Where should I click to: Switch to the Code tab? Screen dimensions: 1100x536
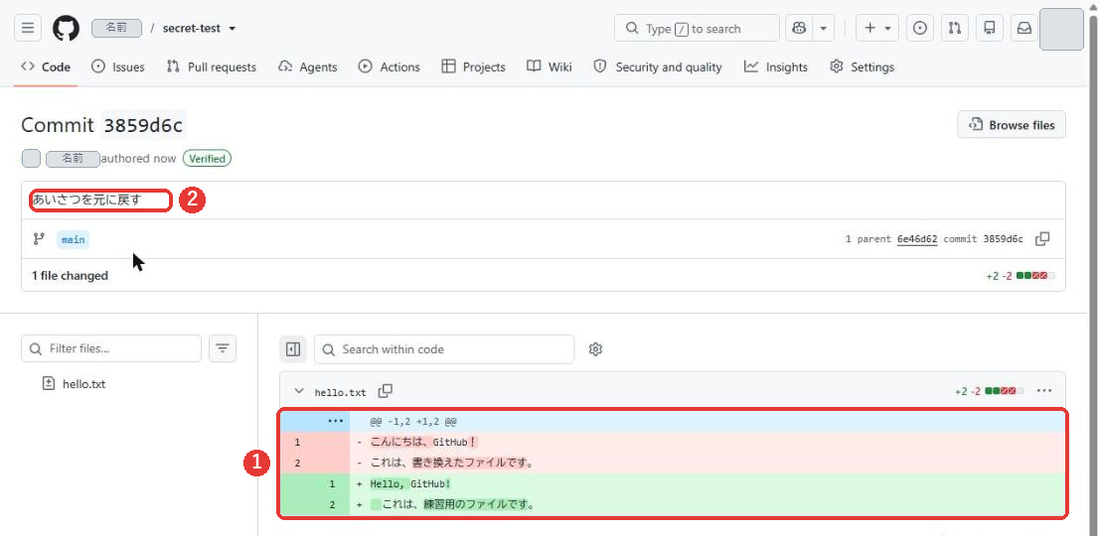46,67
